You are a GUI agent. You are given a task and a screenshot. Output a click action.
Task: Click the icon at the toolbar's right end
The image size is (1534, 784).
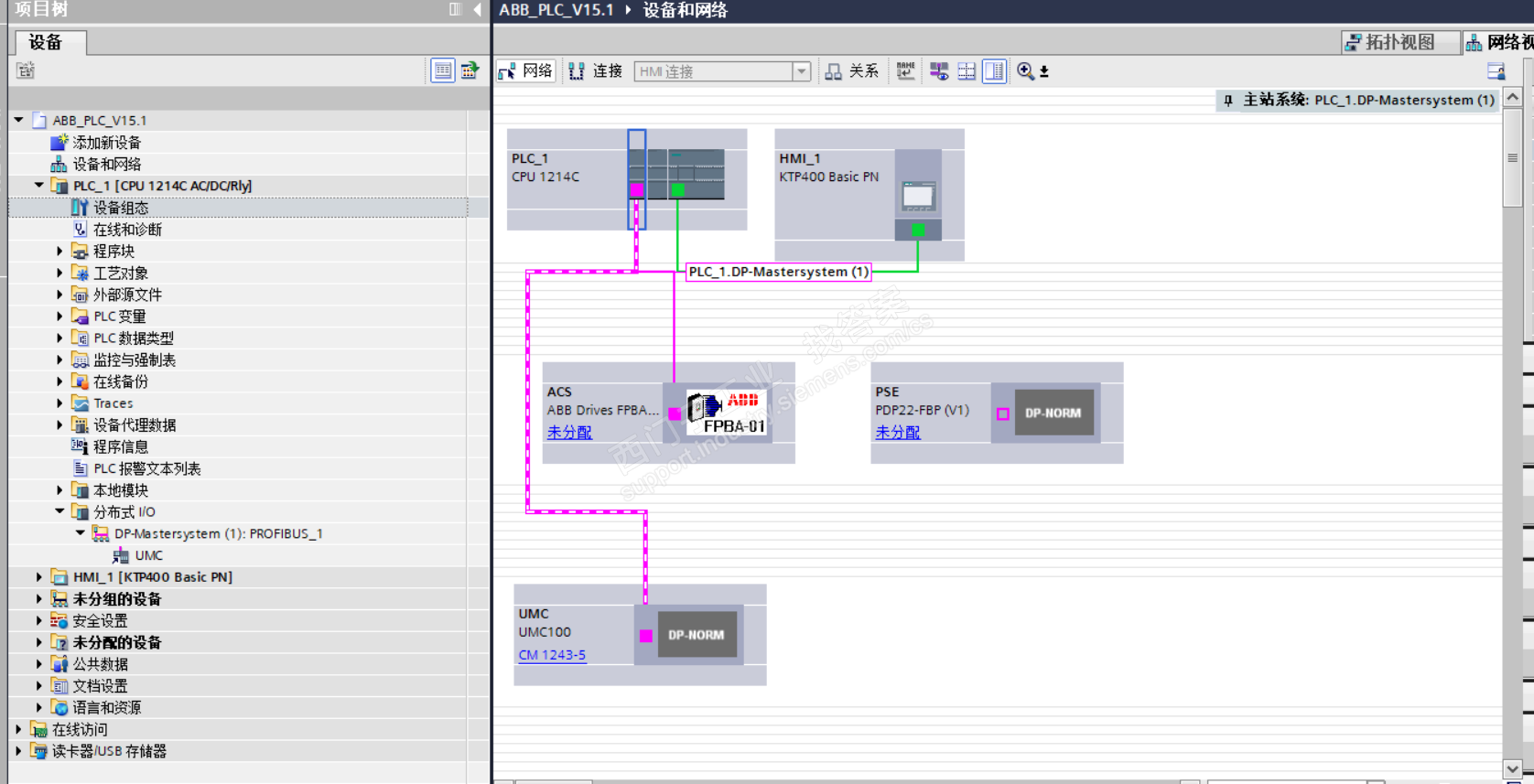[x=1496, y=71]
